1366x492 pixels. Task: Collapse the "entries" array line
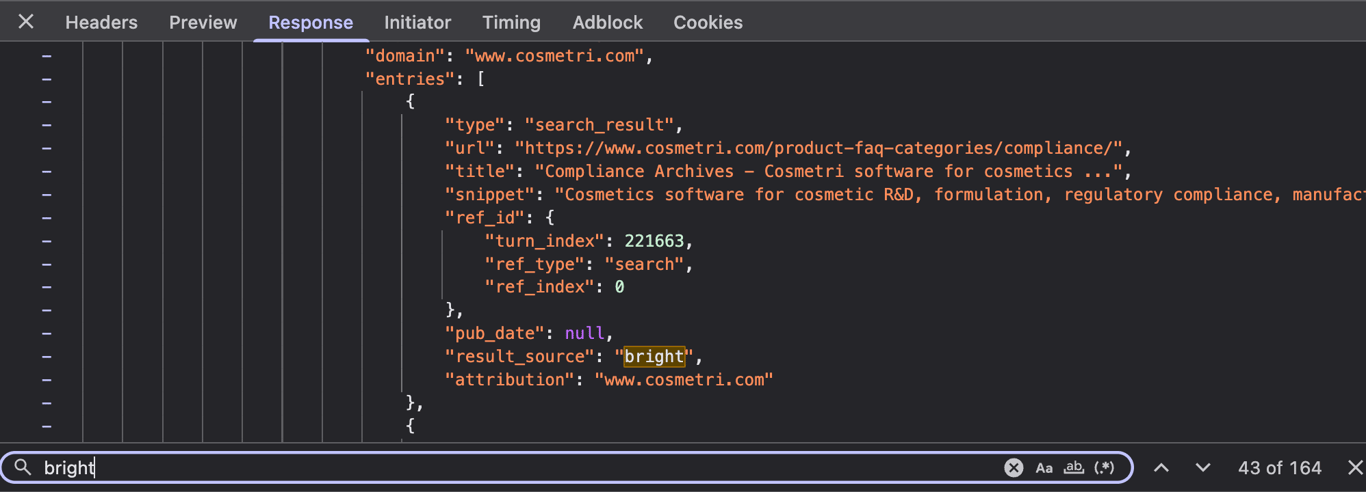tap(46, 79)
